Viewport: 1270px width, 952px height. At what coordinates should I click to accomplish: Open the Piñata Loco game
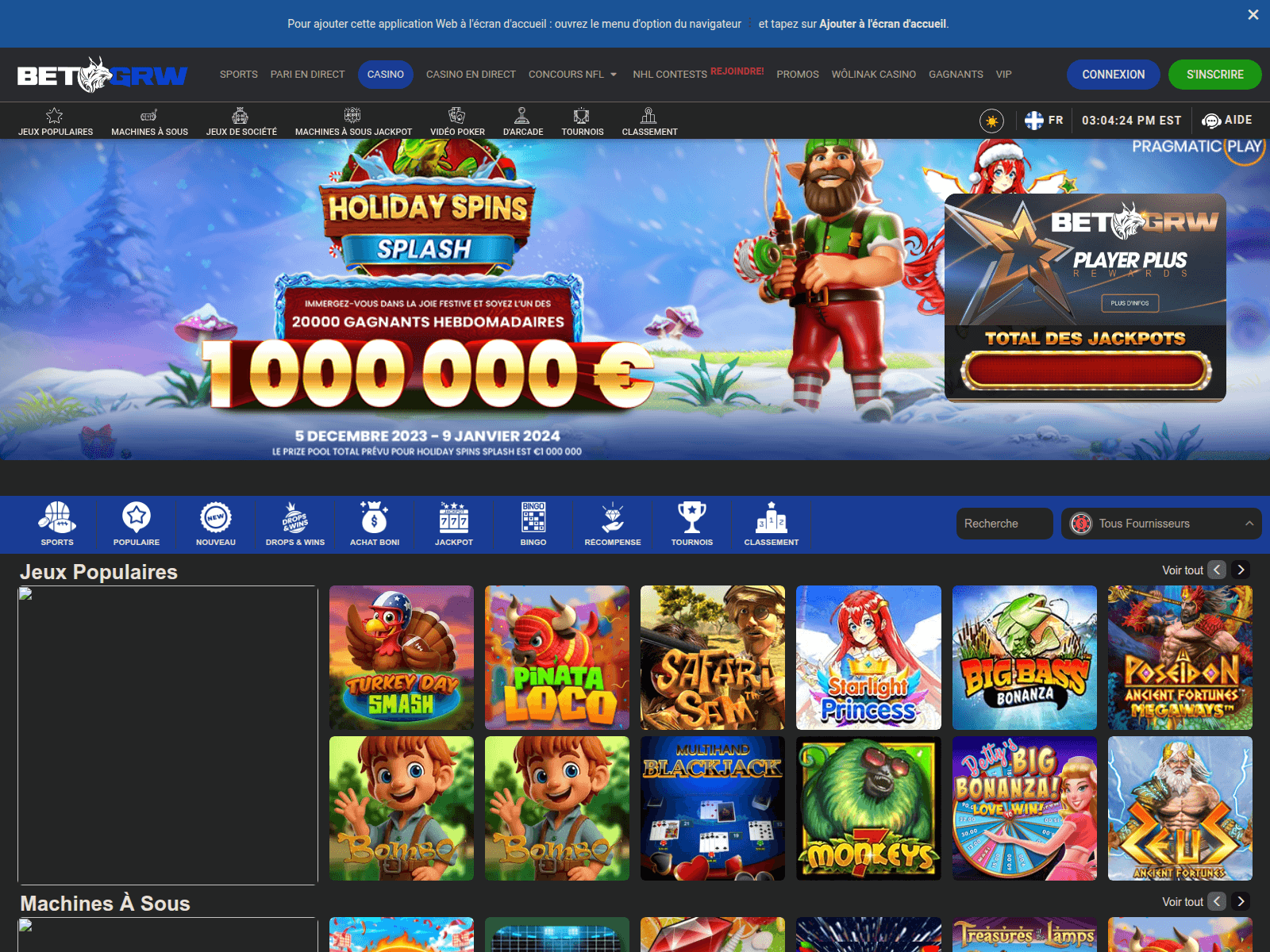557,658
